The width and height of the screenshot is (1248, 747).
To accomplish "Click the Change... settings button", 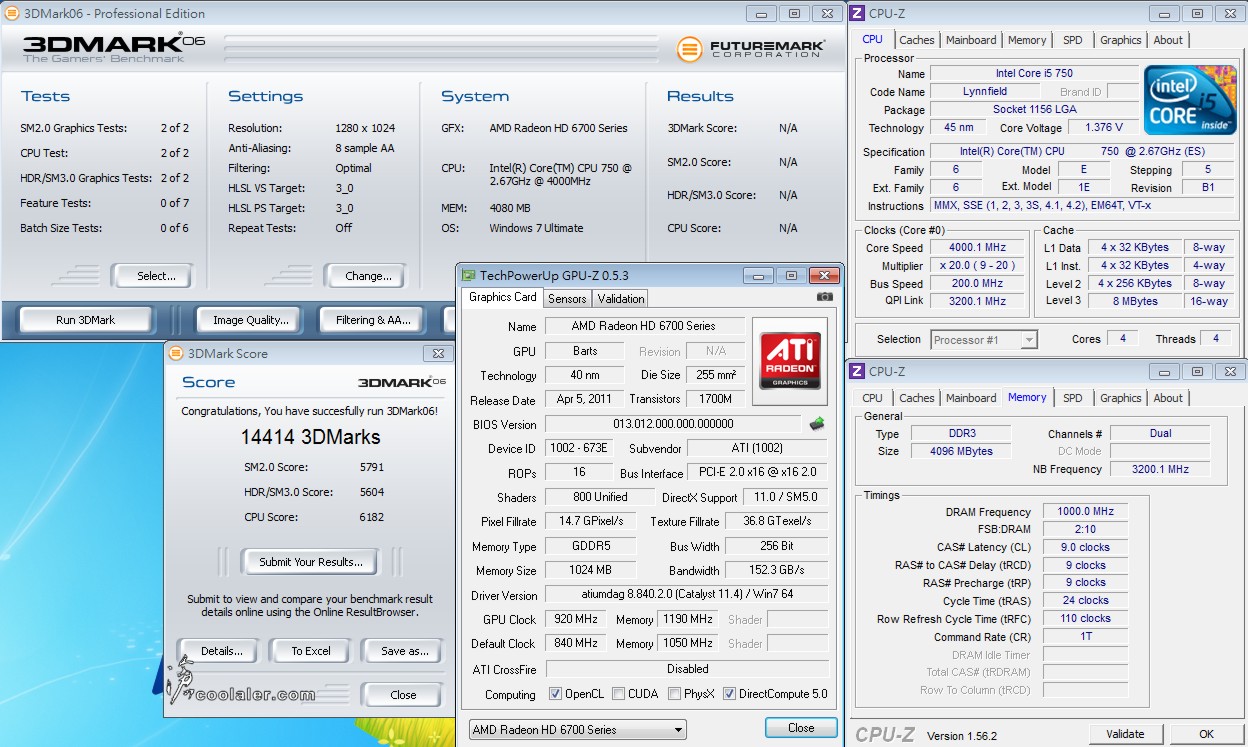I will pyautogui.click(x=363, y=276).
